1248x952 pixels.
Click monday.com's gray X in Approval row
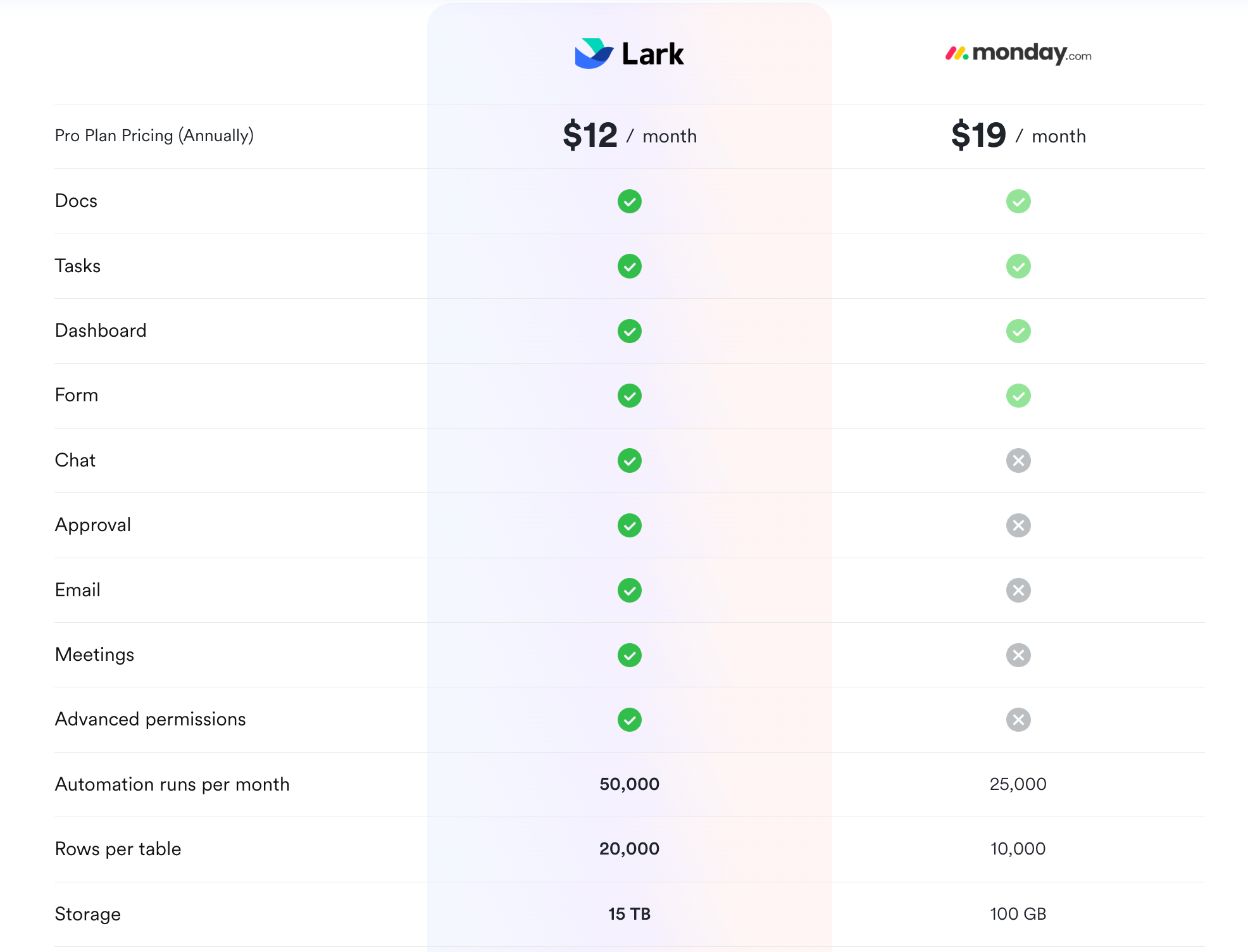click(x=1018, y=525)
